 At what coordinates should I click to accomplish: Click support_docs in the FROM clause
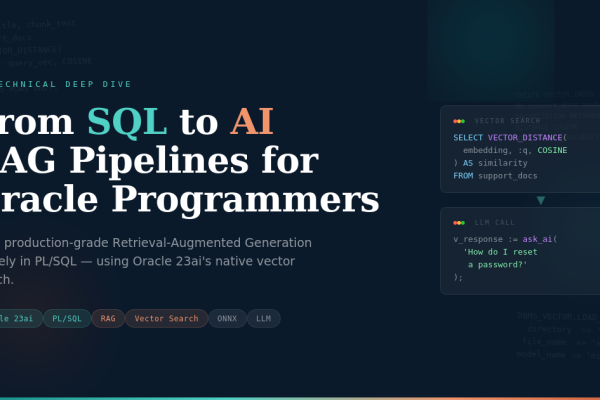click(x=508, y=176)
